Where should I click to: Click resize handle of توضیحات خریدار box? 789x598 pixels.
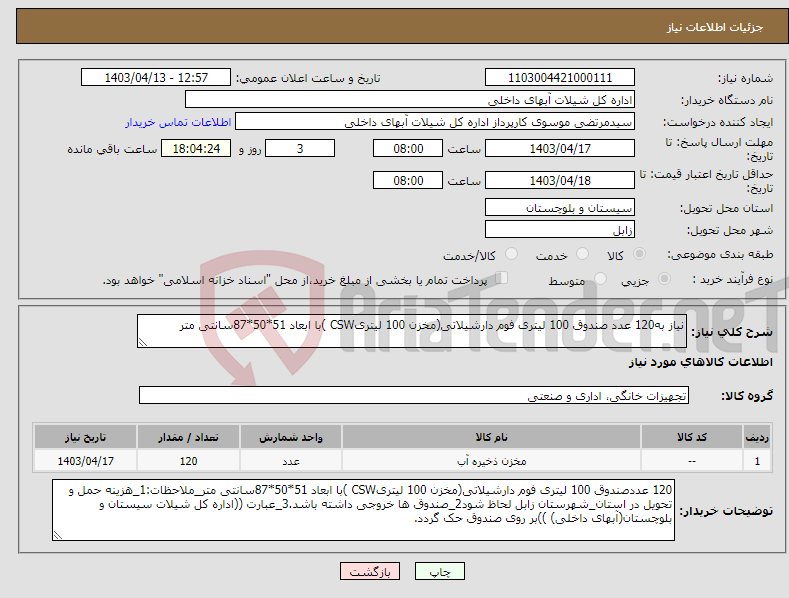click(57, 536)
